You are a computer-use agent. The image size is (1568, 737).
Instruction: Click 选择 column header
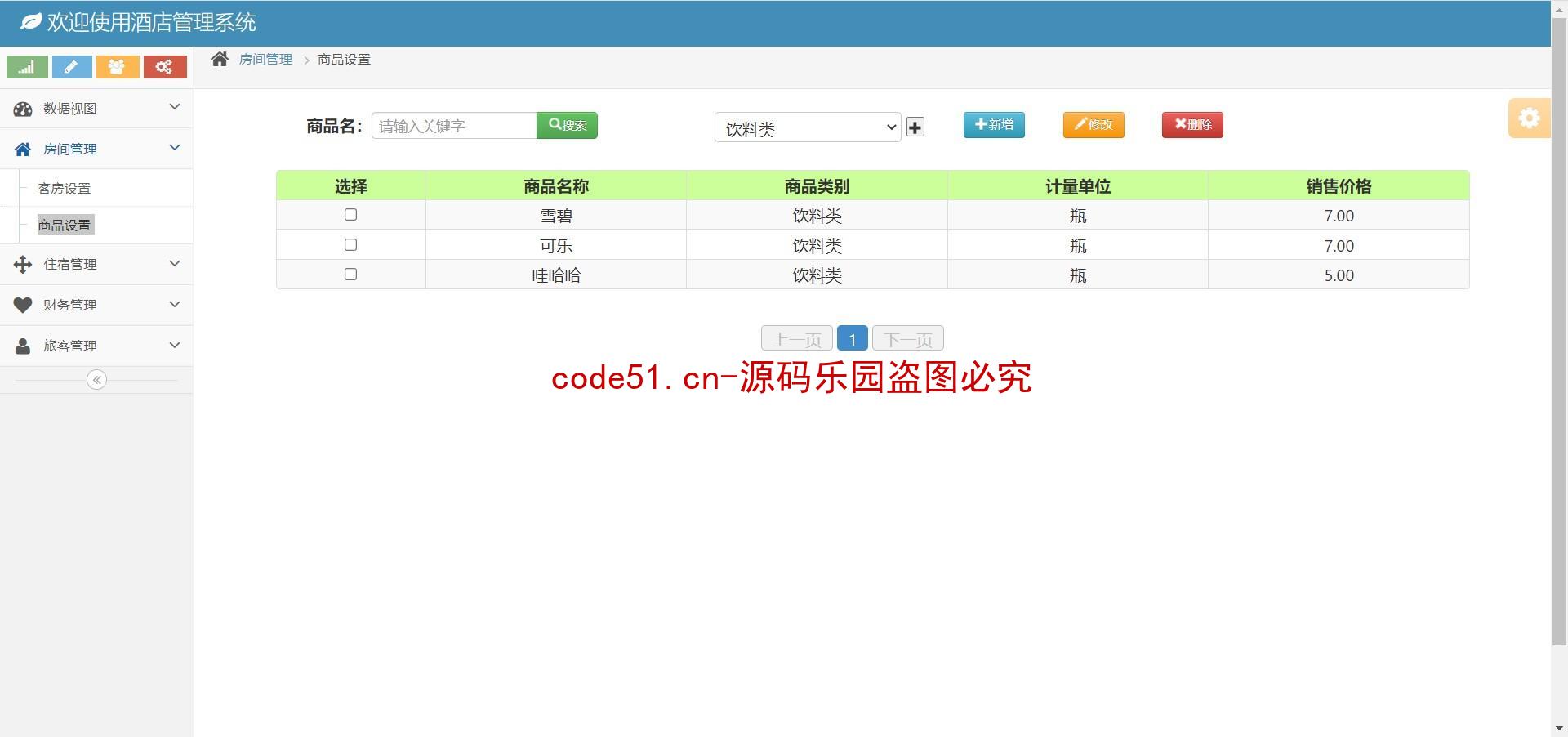tap(351, 186)
